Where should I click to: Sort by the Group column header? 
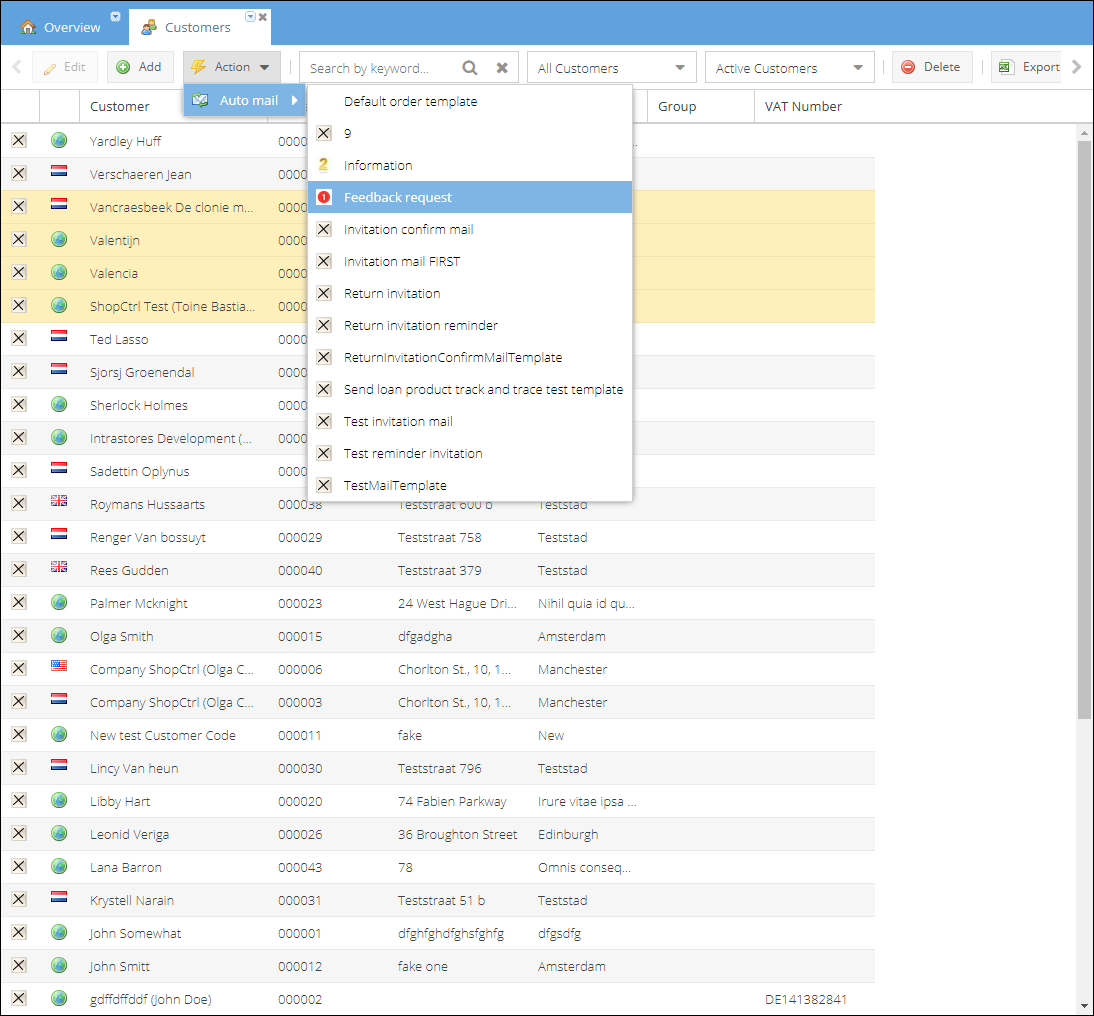point(700,106)
